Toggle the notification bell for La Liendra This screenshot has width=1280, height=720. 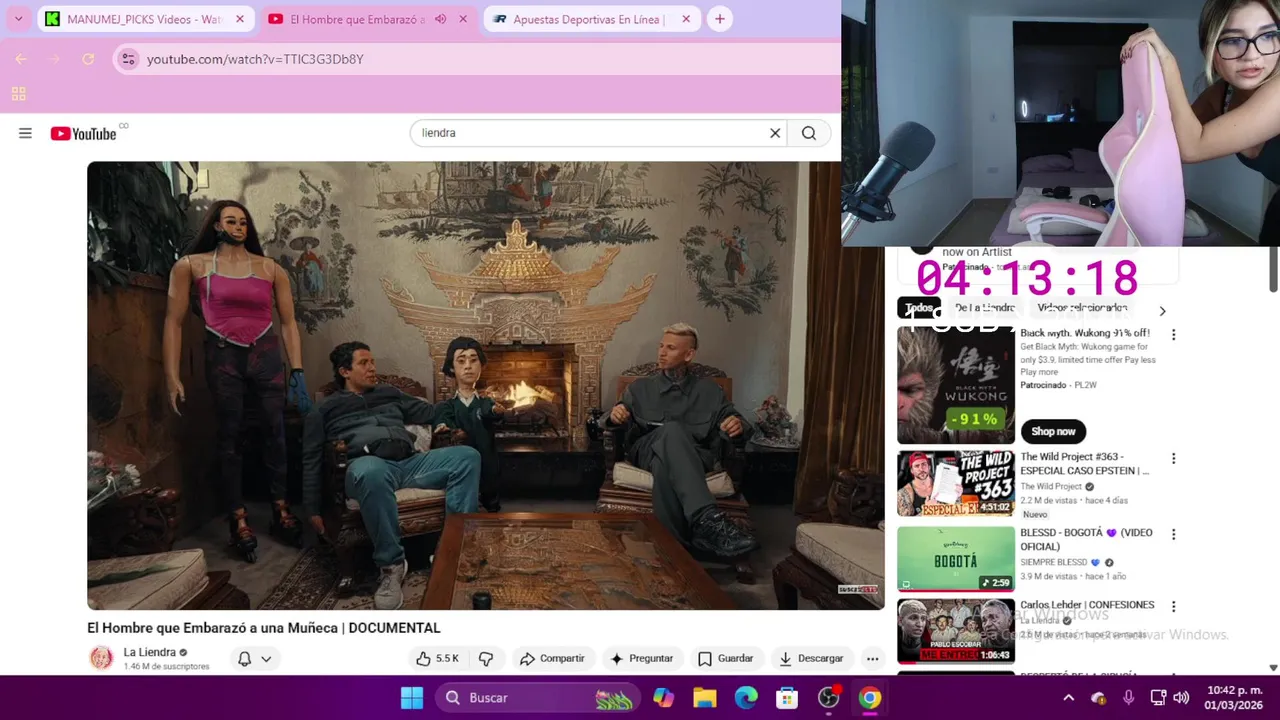pyautogui.click(x=244, y=659)
